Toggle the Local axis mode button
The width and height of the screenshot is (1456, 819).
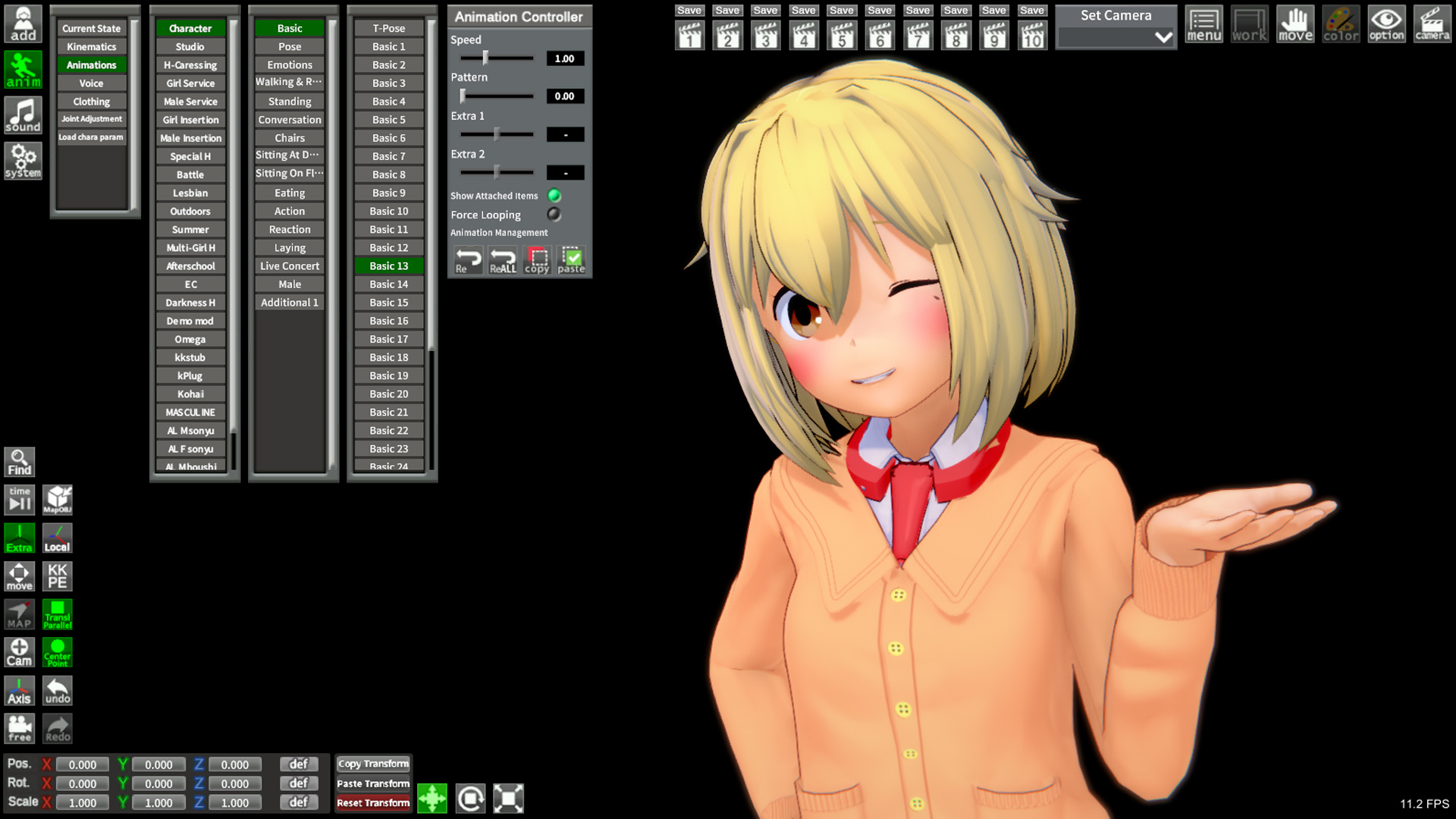(58, 538)
